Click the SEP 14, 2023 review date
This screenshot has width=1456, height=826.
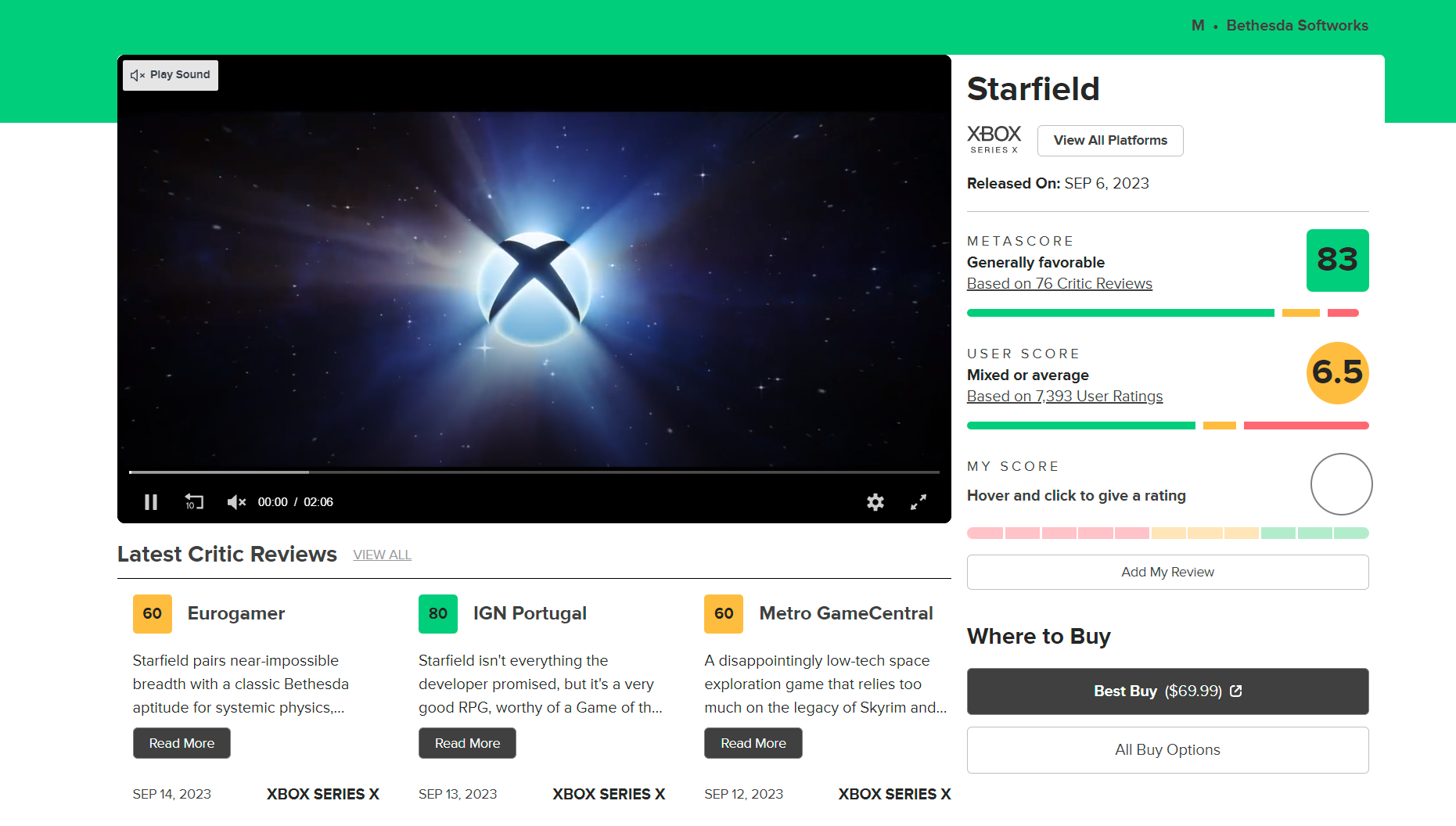[x=172, y=795]
